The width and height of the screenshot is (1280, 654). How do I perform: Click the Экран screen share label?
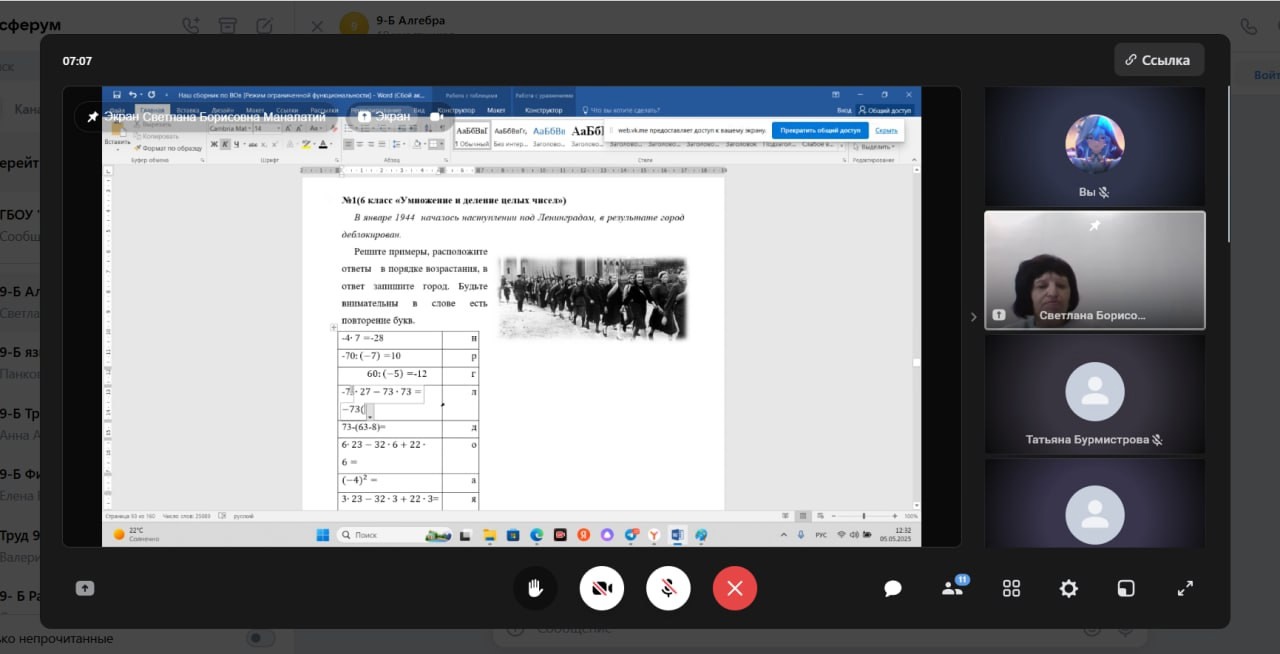[384, 116]
